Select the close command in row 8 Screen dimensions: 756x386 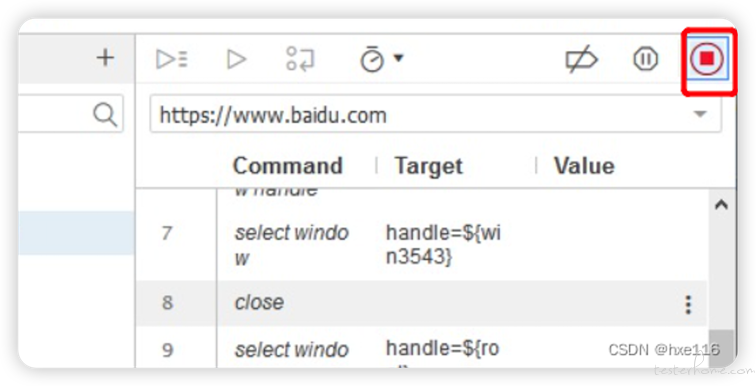[259, 303]
